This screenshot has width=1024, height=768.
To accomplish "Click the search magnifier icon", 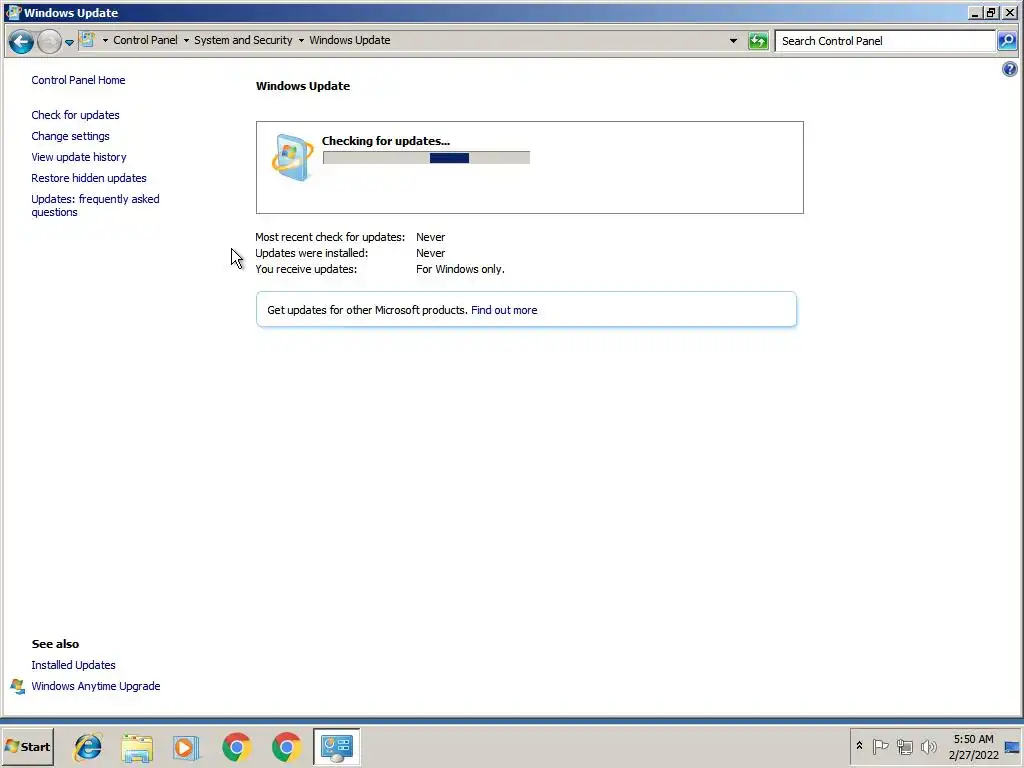I will [x=1007, y=41].
